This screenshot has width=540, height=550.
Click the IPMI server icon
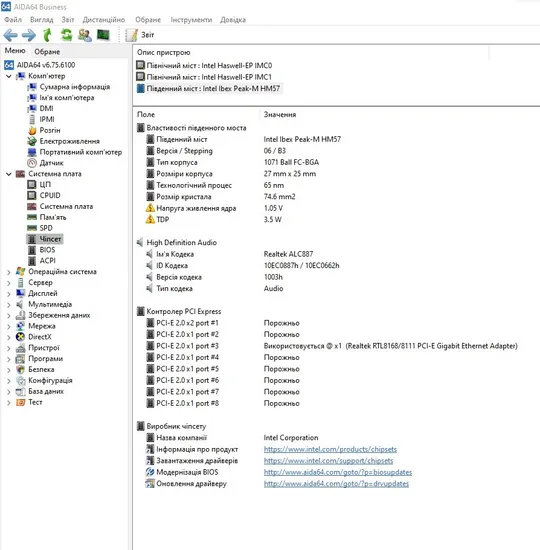coord(32,119)
